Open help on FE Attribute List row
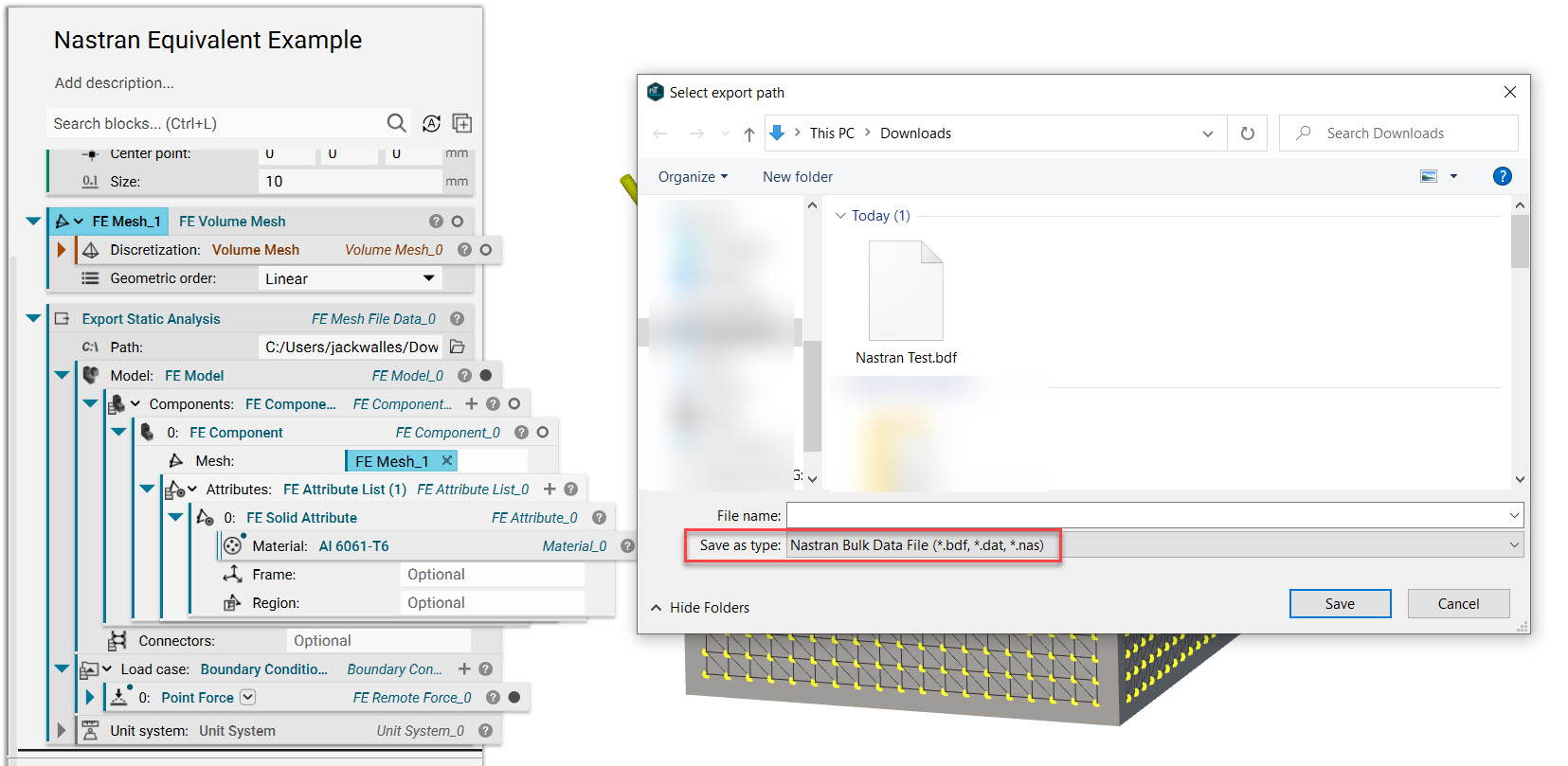This screenshot has width=1568, height=766. pos(570,489)
